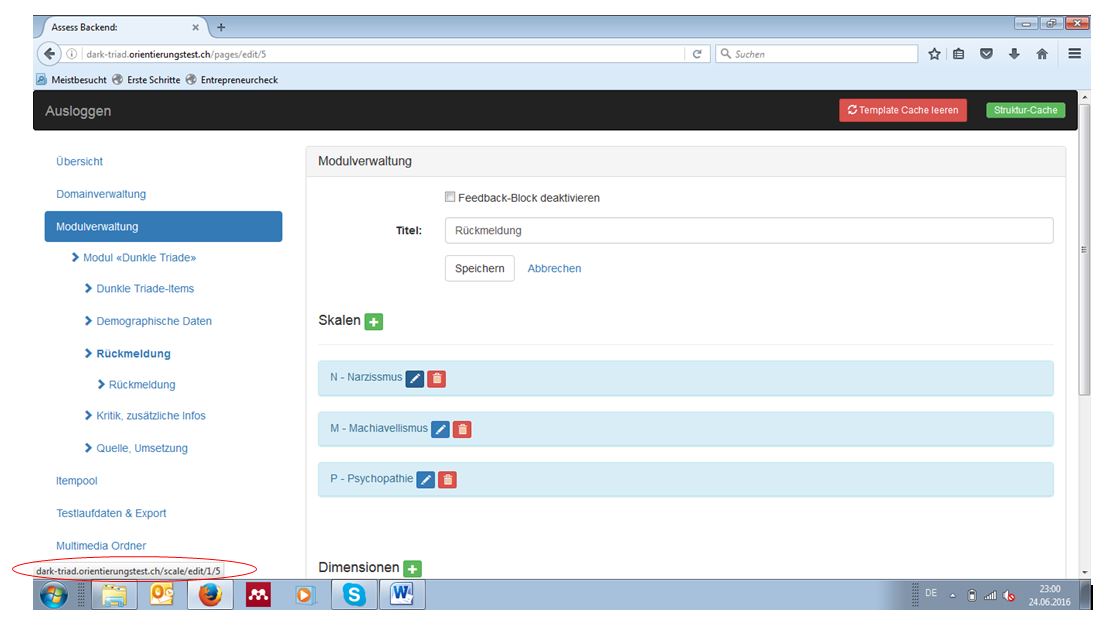The height and width of the screenshot is (631, 1116).
Task: Open Itempool in the sidebar
Action: click(x=76, y=481)
